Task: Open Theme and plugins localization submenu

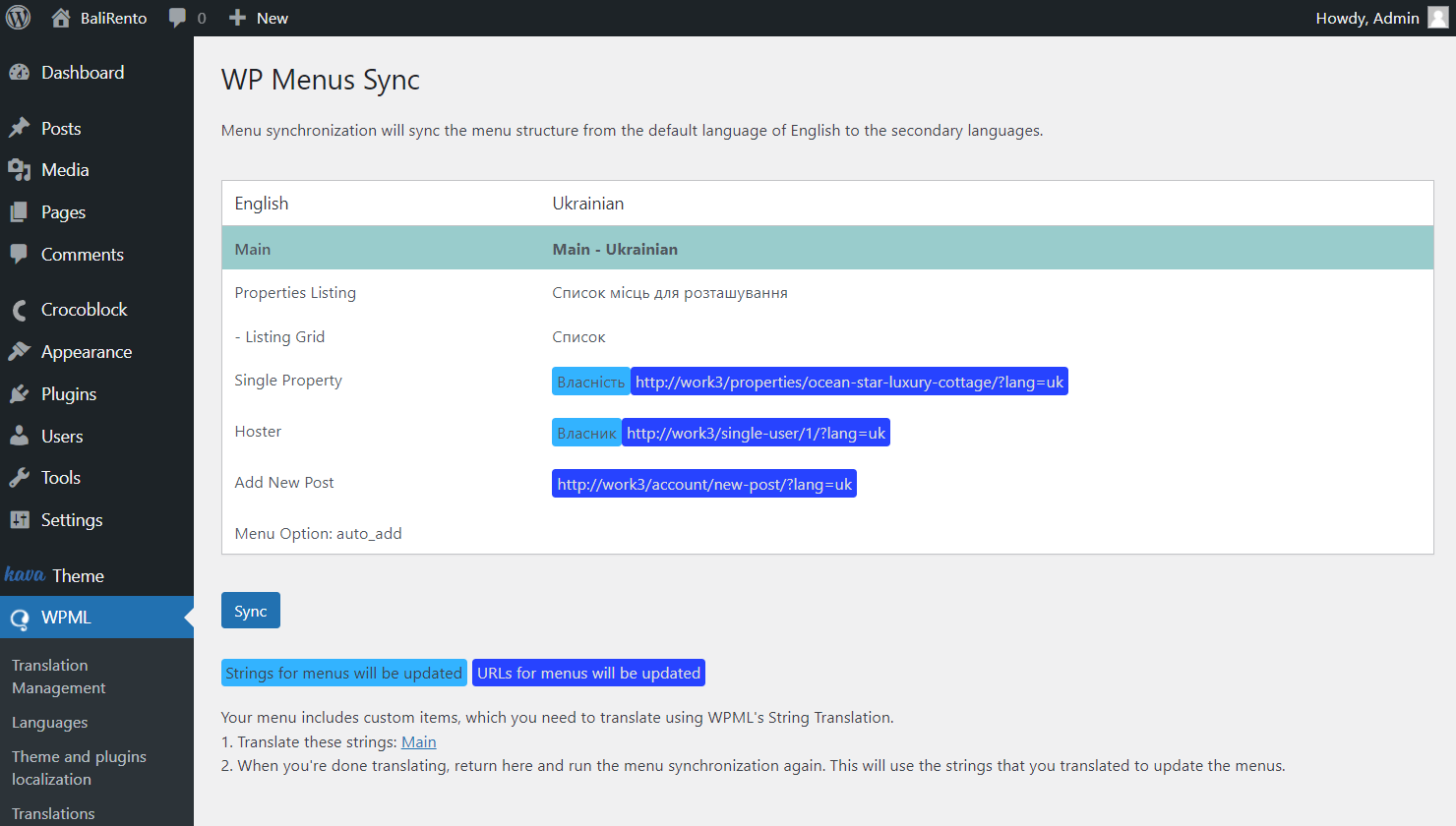Action: tap(79, 768)
